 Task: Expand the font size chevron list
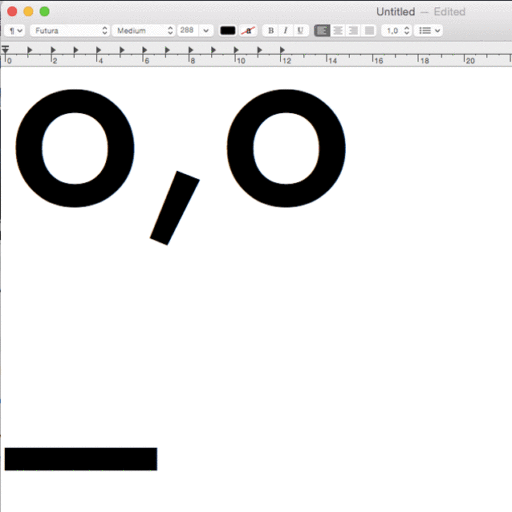pos(206,31)
